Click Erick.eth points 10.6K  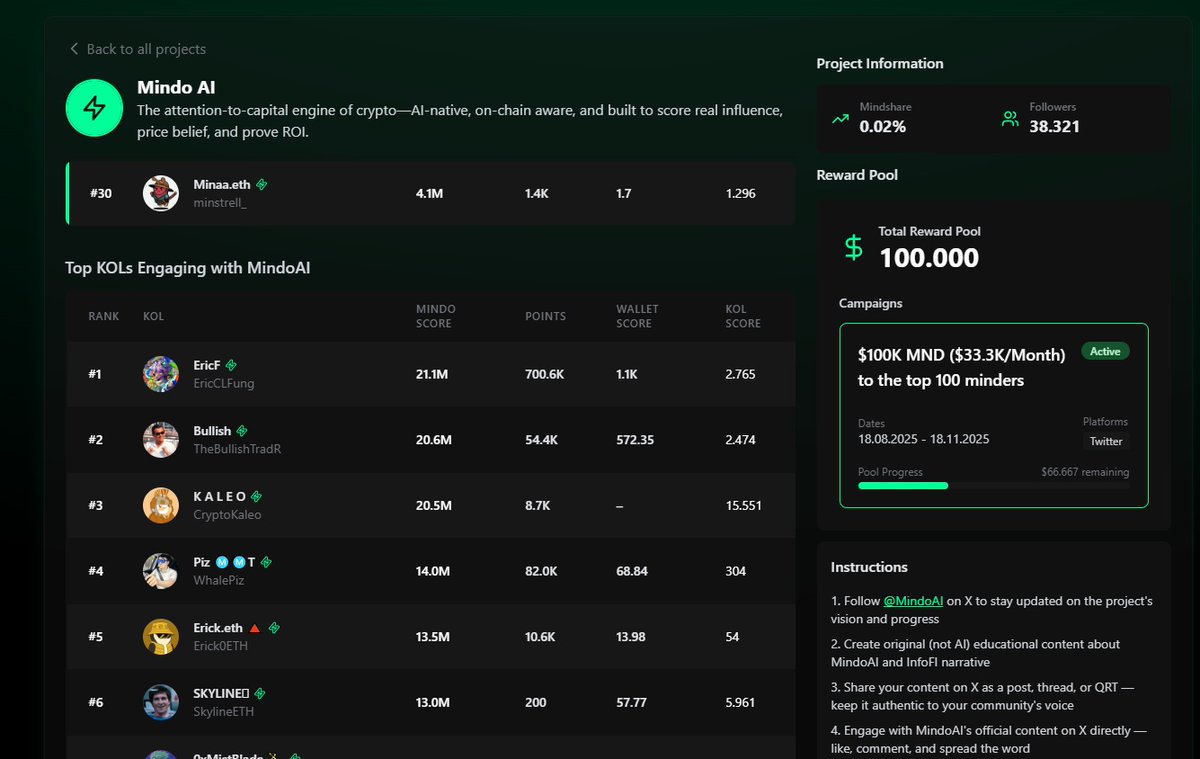[x=542, y=637]
